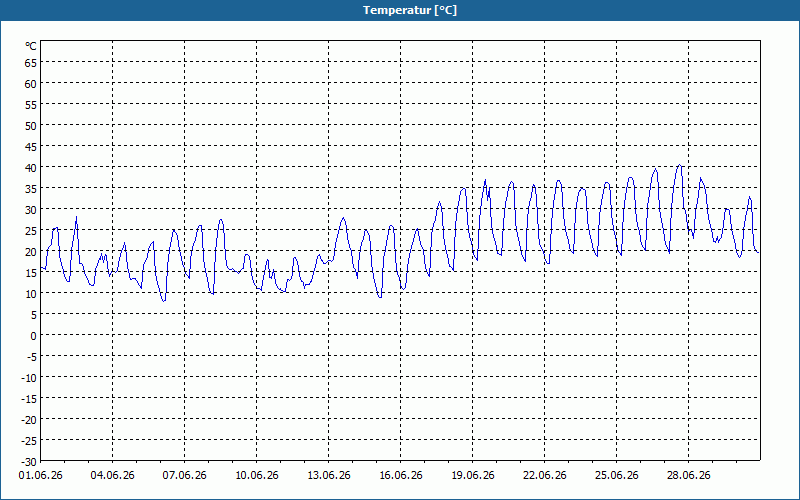Click the 07.06.26 date label
This screenshot has width=800, height=500.
click(x=184, y=475)
